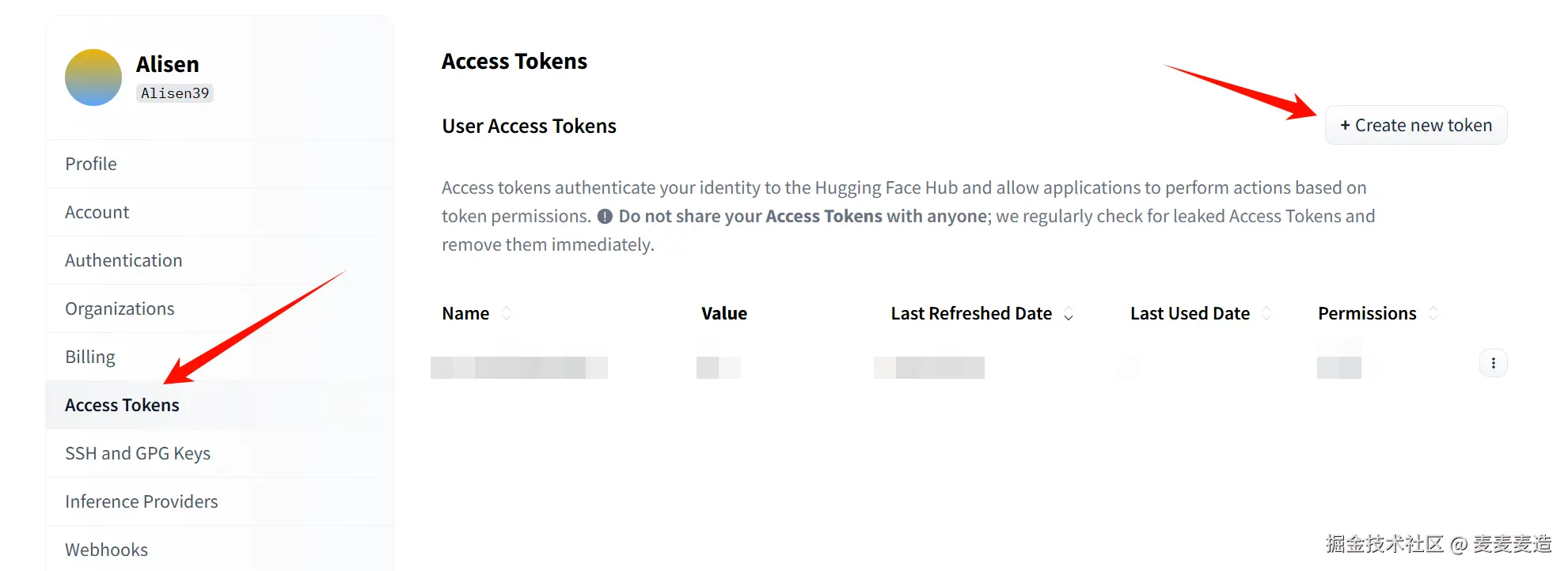Sort tokens by Last Used Date
This screenshot has height=571, width=1568.
pos(1266,313)
